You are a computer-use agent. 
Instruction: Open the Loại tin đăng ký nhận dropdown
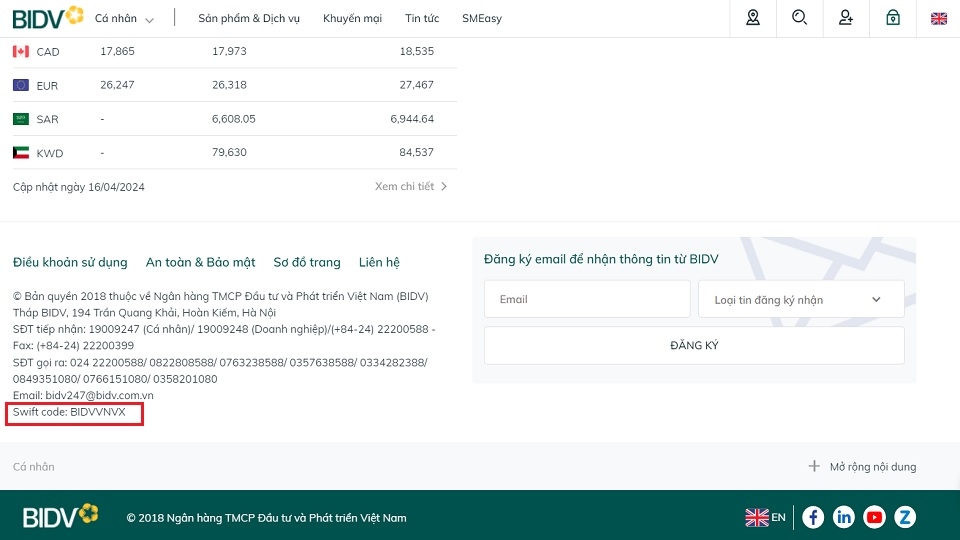pos(801,299)
